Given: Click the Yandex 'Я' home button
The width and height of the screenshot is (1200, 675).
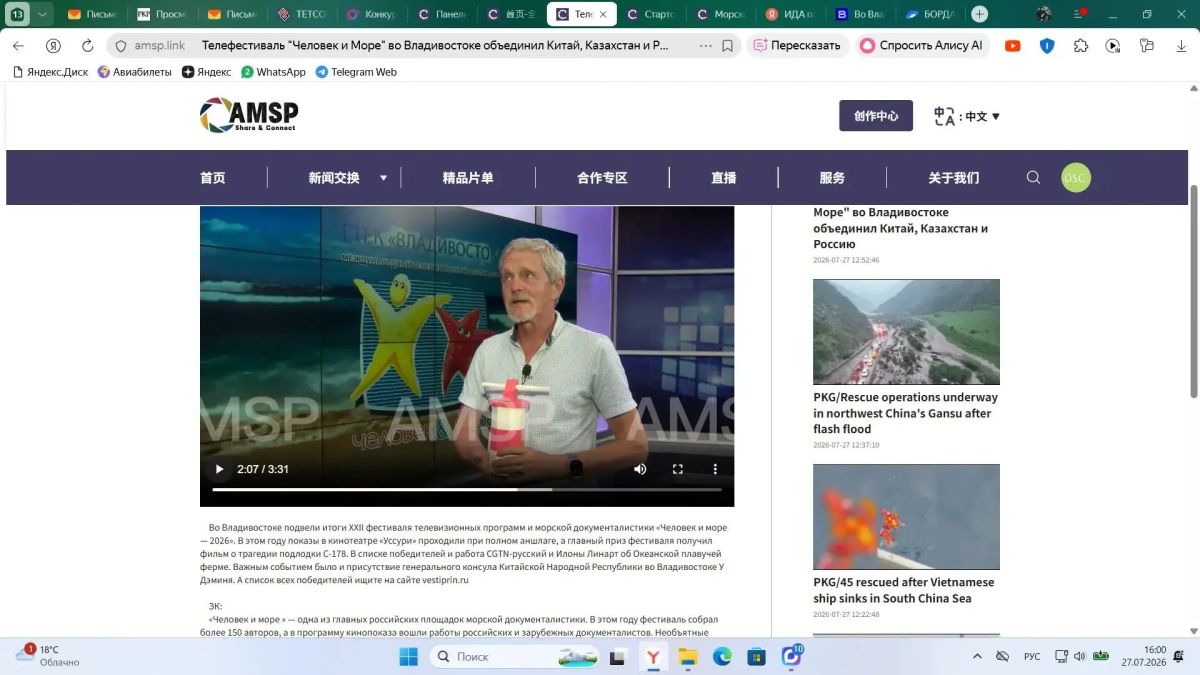Looking at the screenshot, I should (53, 46).
